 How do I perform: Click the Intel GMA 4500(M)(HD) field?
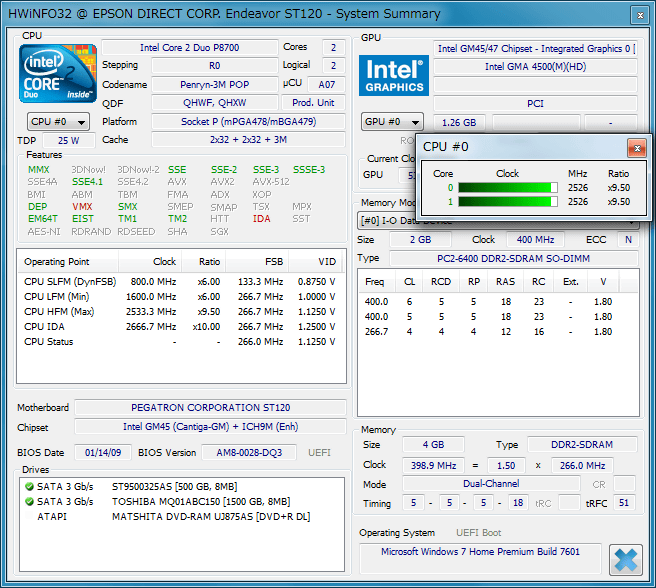click(x=535, y=67)
